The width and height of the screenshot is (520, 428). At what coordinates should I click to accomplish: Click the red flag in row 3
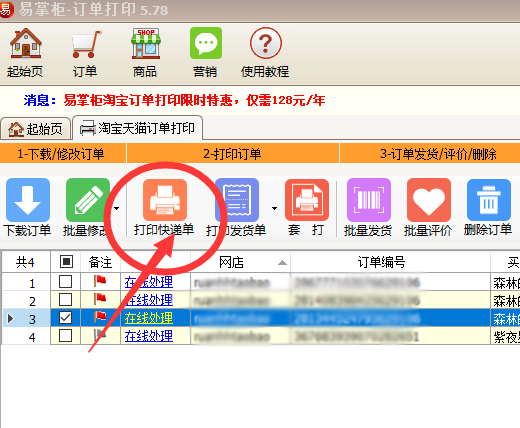(x=100, y=317)
